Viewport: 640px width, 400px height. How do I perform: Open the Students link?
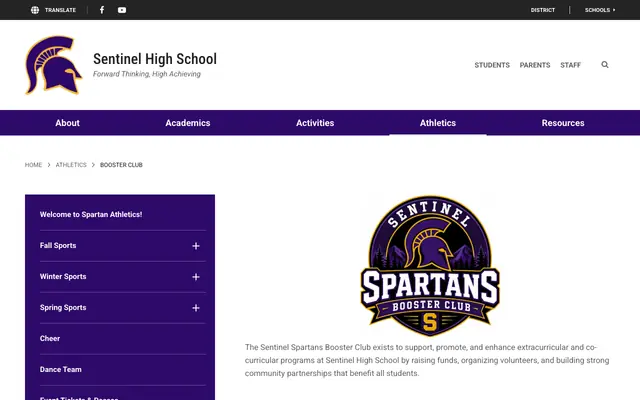pos(492,65)
